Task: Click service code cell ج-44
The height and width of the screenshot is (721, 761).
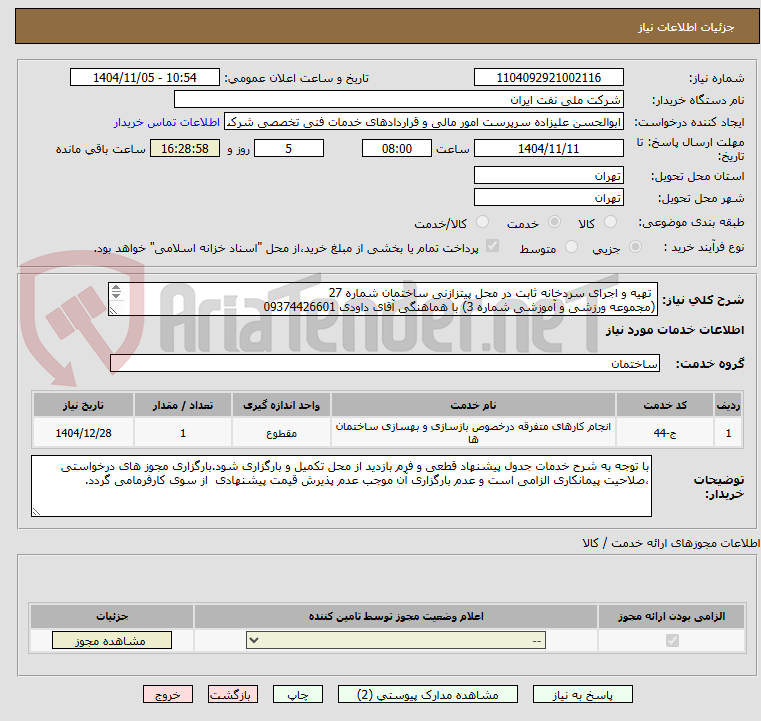Action: coord(665,433)
